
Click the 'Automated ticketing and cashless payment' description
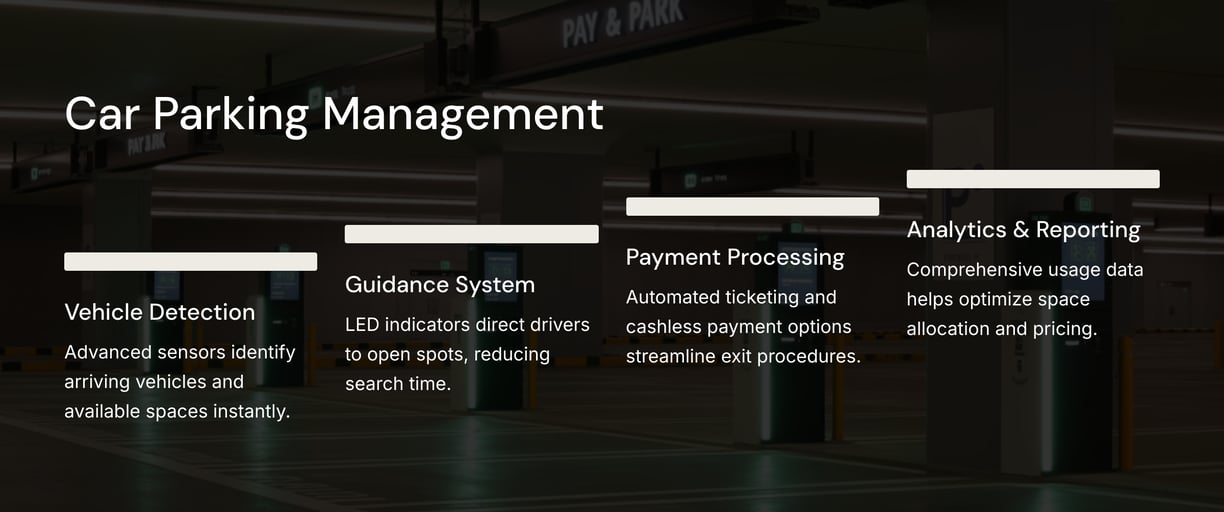[743, 326]
